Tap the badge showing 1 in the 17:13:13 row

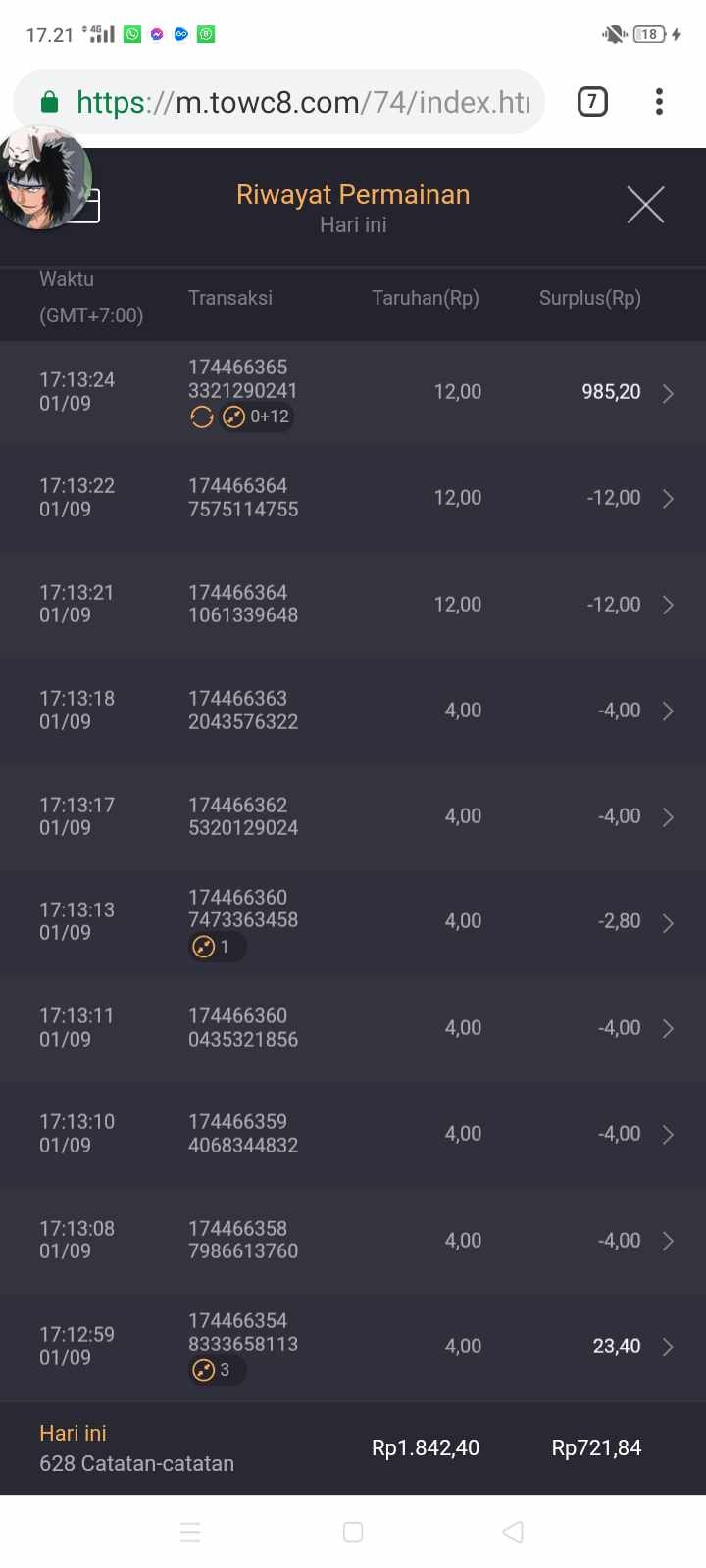point(216,947)
